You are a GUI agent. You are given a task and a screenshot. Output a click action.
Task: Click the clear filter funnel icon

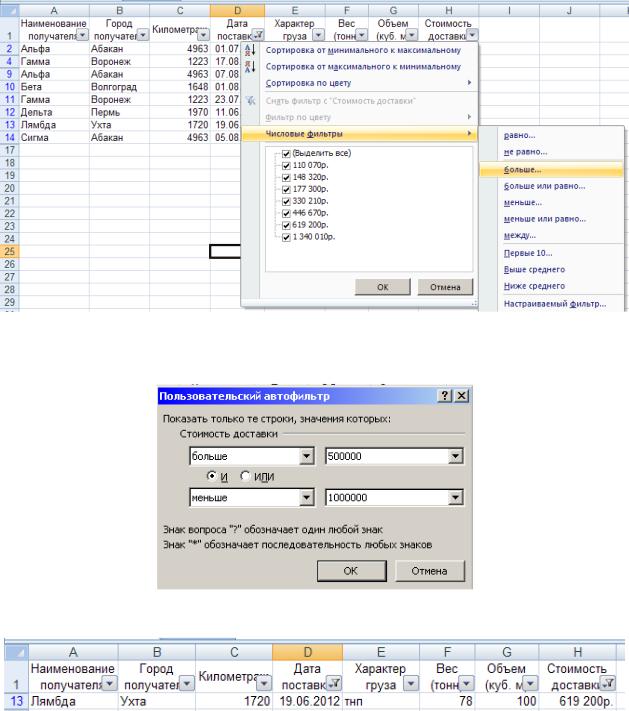tap(250, 101)
